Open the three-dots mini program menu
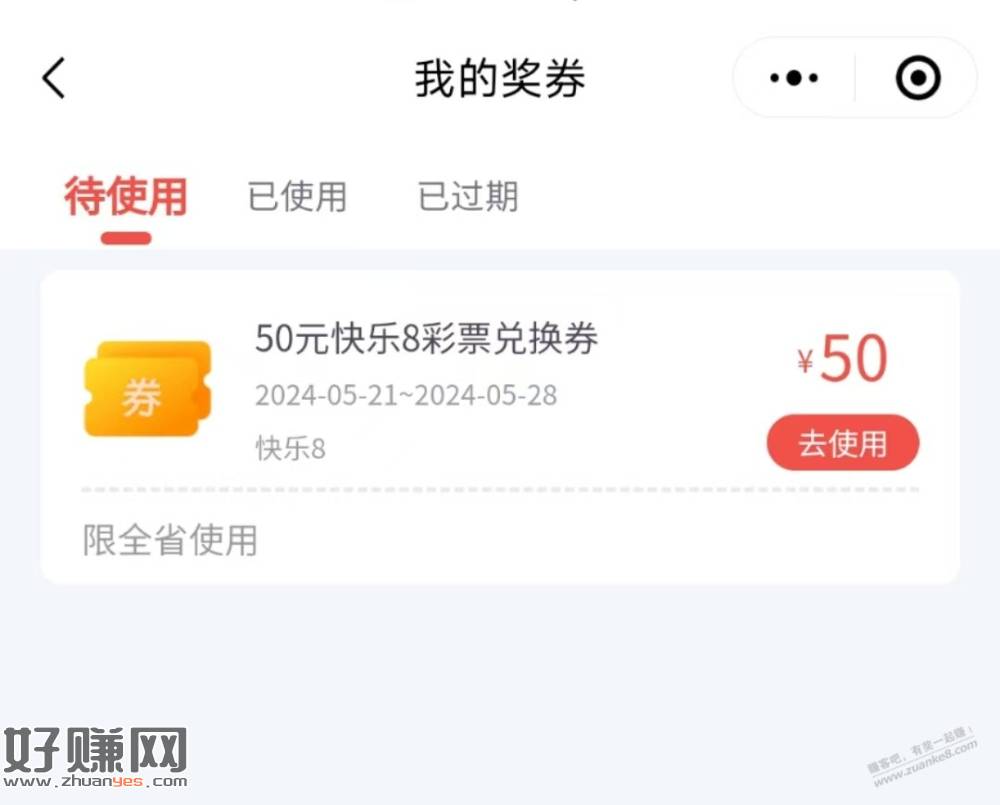 click(x=794, y=78)
